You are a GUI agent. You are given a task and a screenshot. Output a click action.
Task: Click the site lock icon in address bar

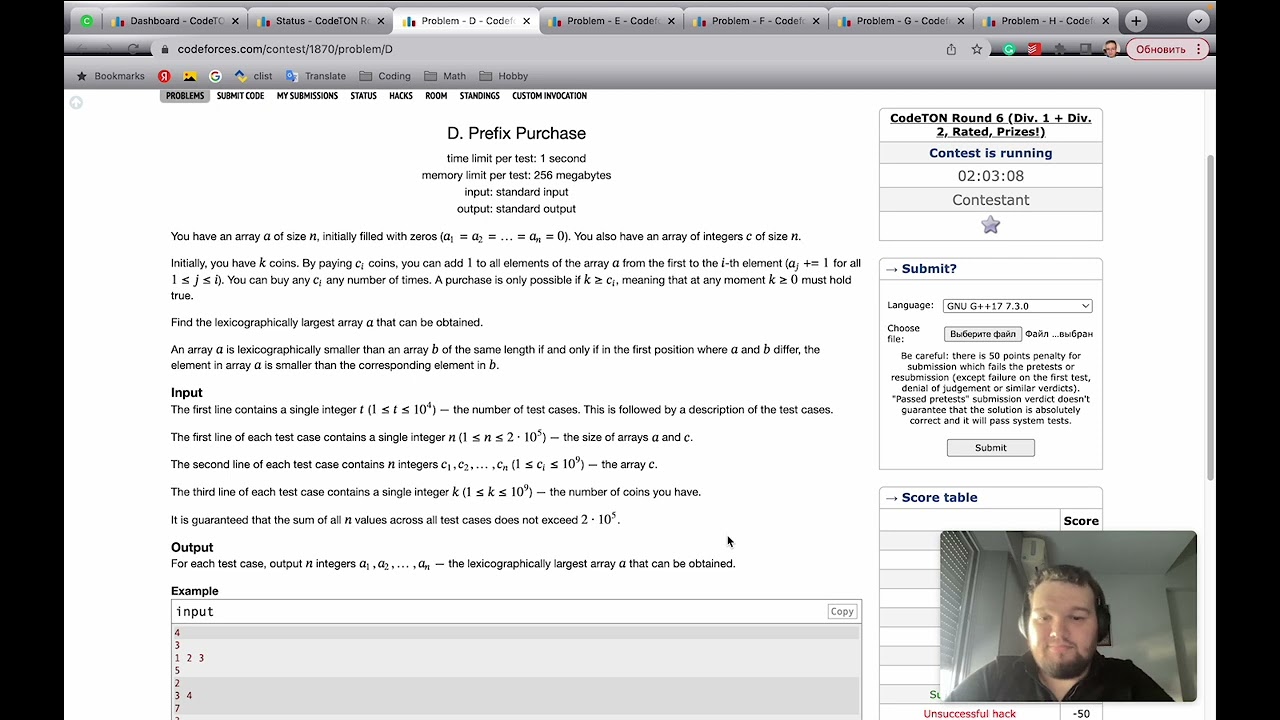(x=164, y=49)
